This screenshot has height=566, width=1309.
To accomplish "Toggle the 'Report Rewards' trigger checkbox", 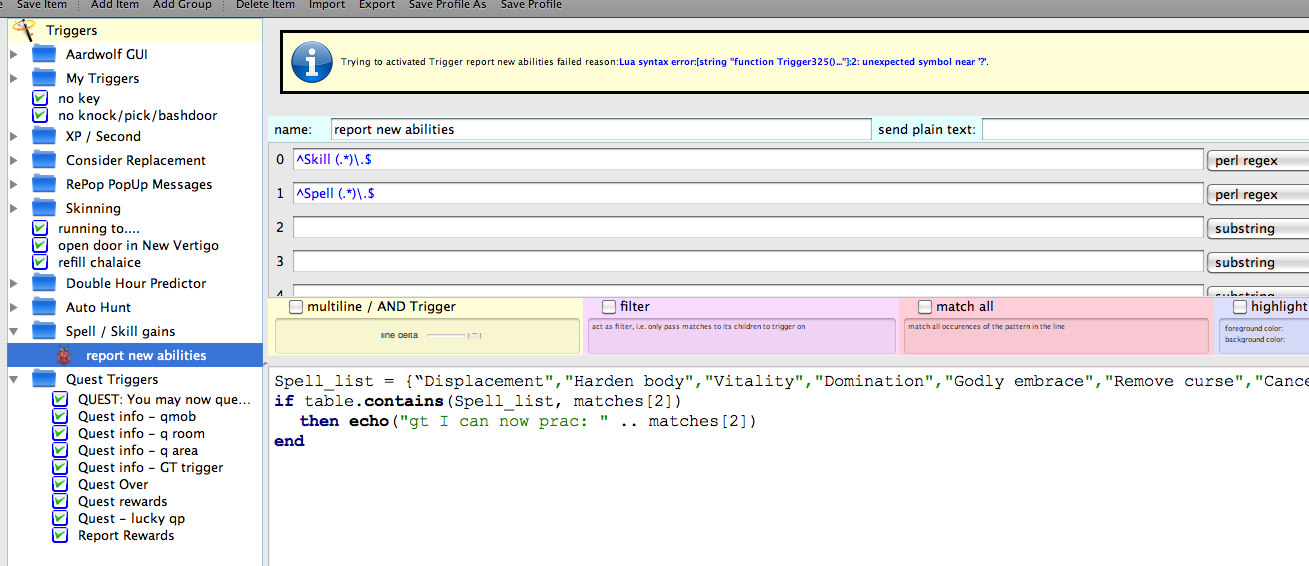I will tap(60, 535).
